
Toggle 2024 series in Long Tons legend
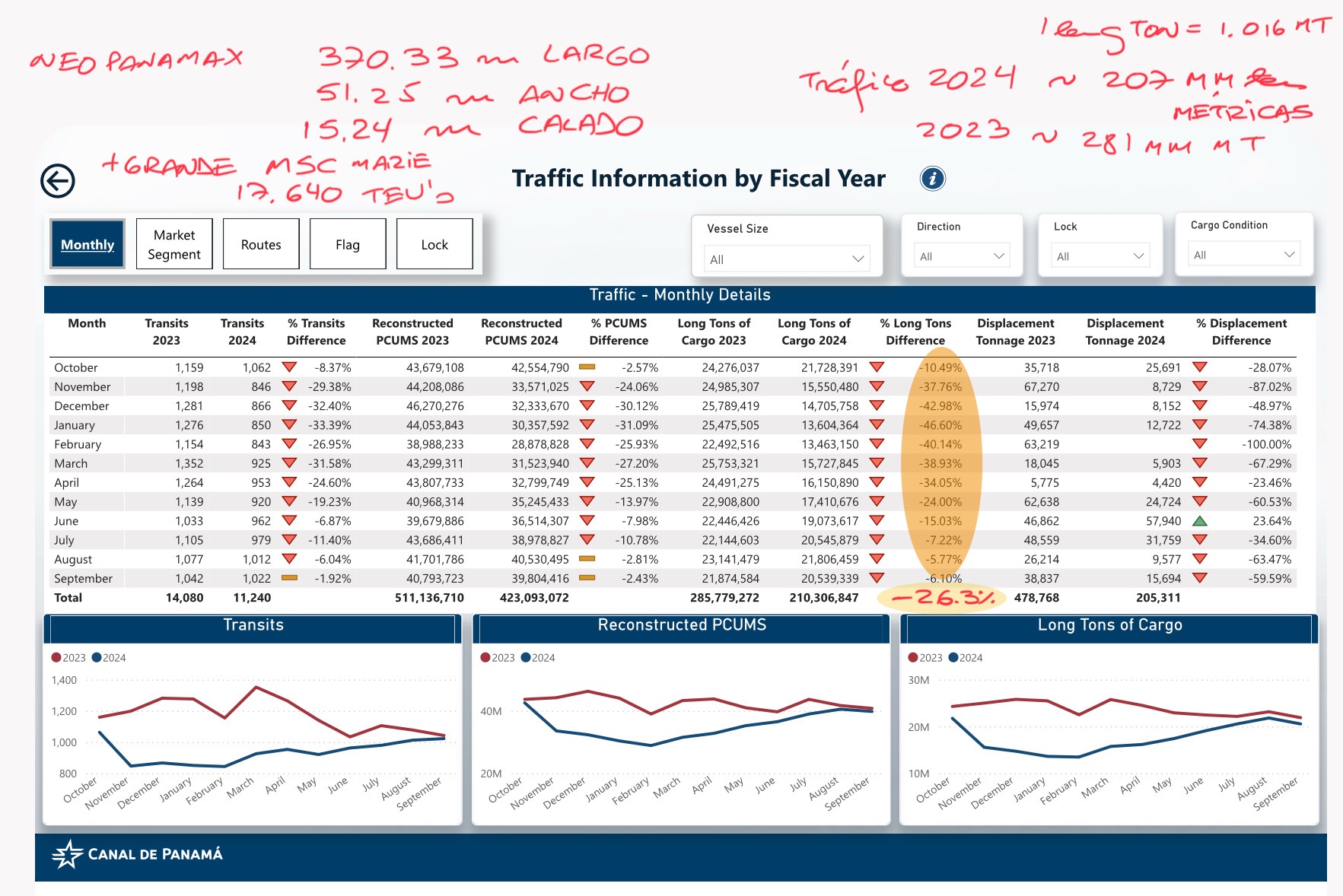(966, 658)
